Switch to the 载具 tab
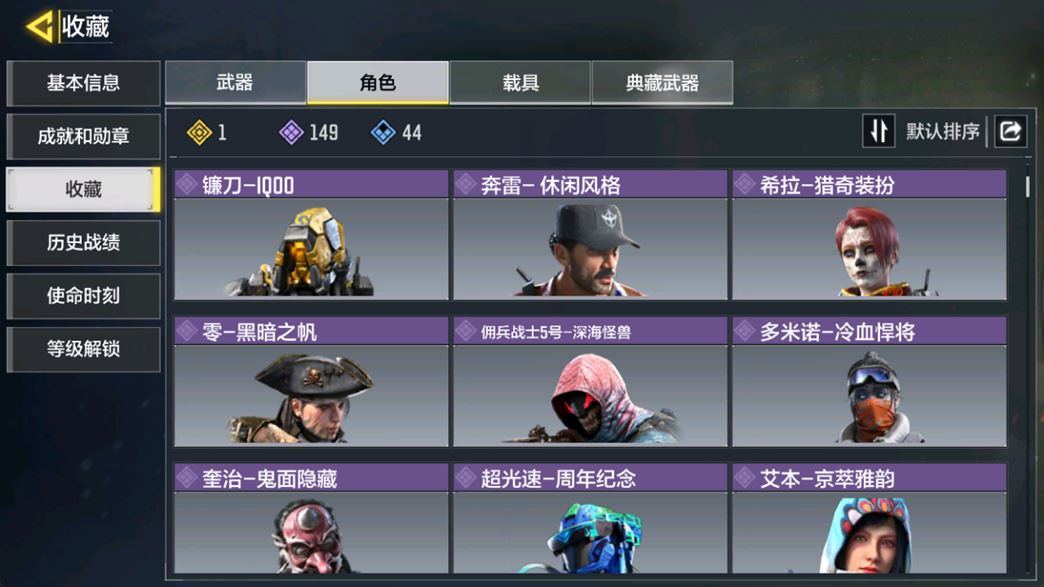 coord(520,83)
